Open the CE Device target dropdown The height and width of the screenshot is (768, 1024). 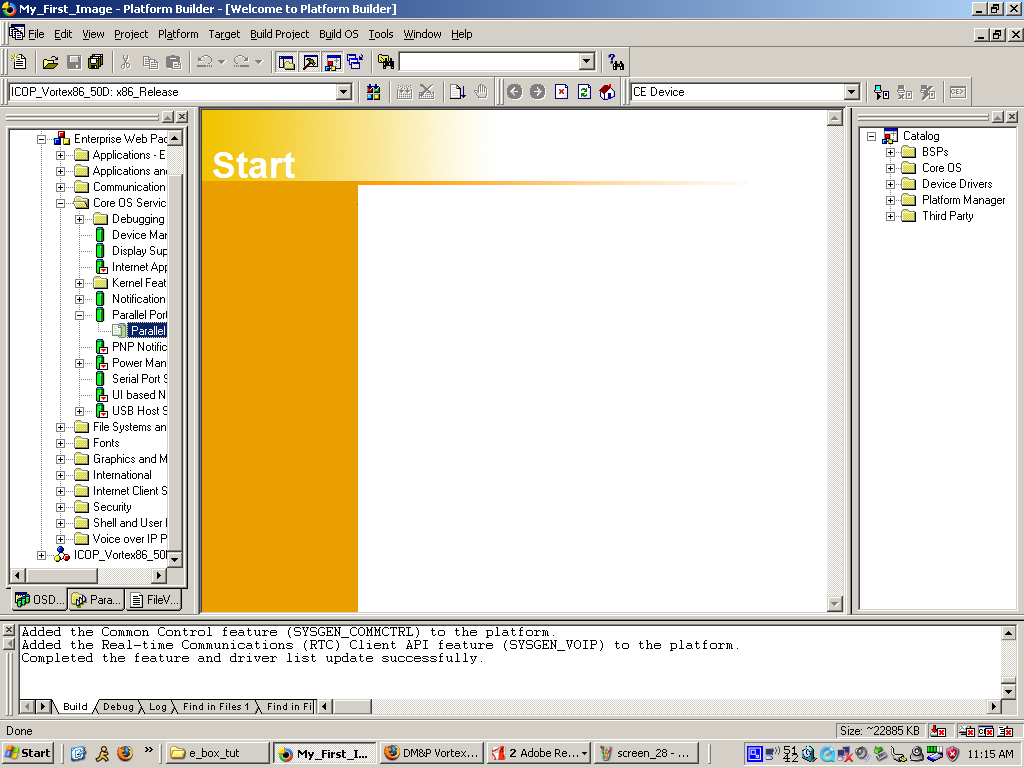[x=852, y=92]
